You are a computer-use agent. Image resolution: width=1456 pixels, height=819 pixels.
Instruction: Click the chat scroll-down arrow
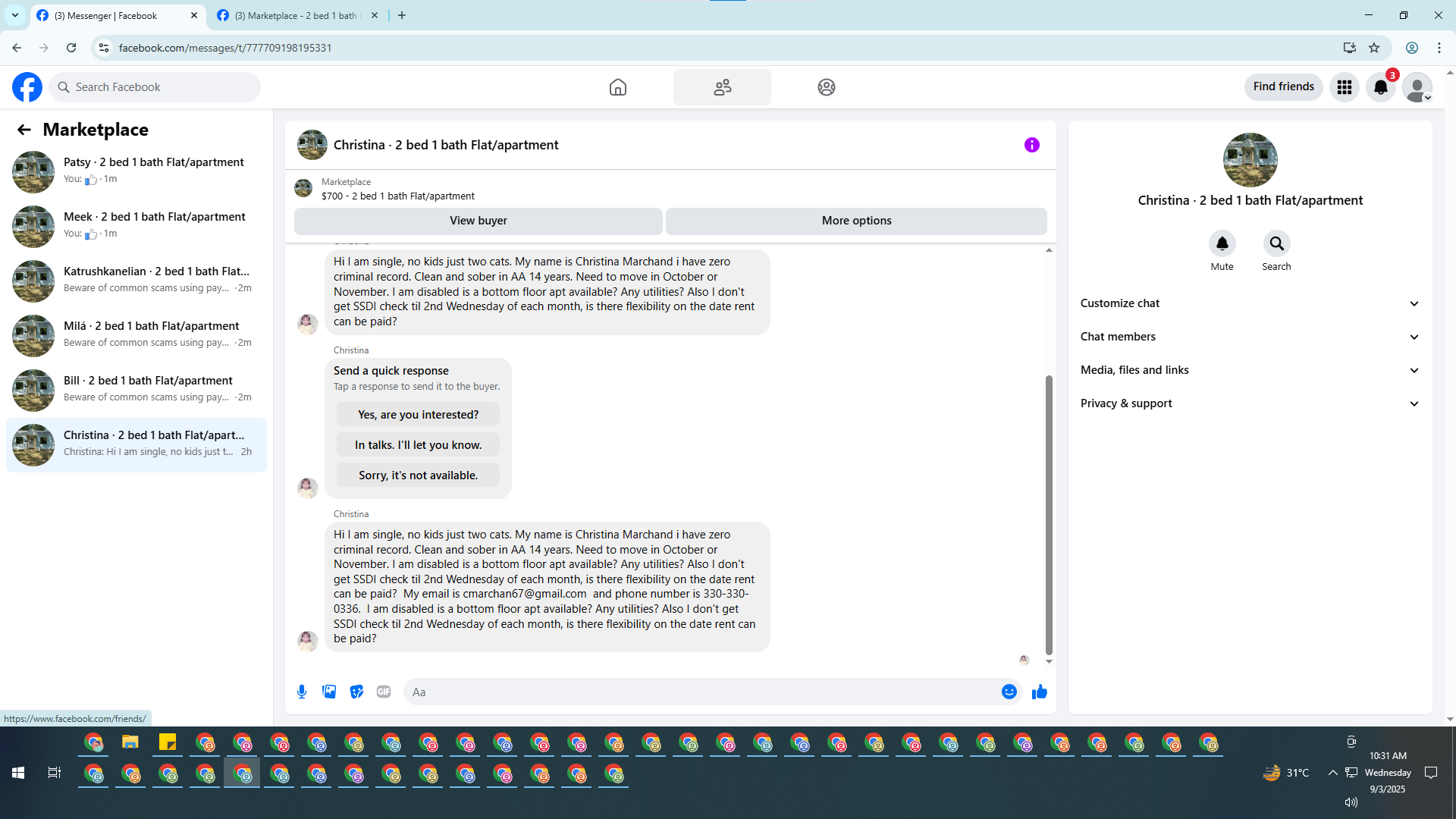(1049, 661)
